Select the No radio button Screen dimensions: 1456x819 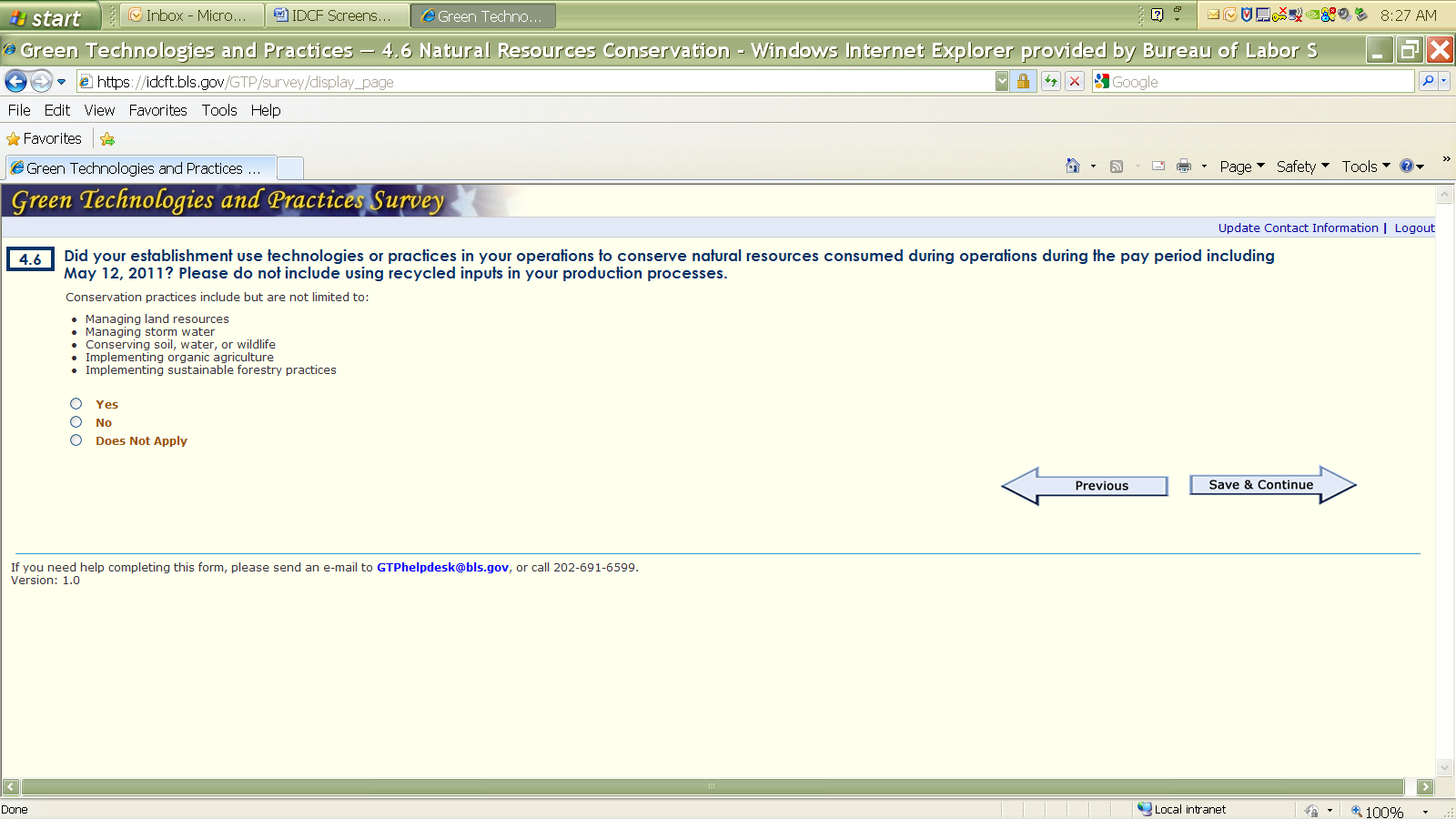(76, 422)
